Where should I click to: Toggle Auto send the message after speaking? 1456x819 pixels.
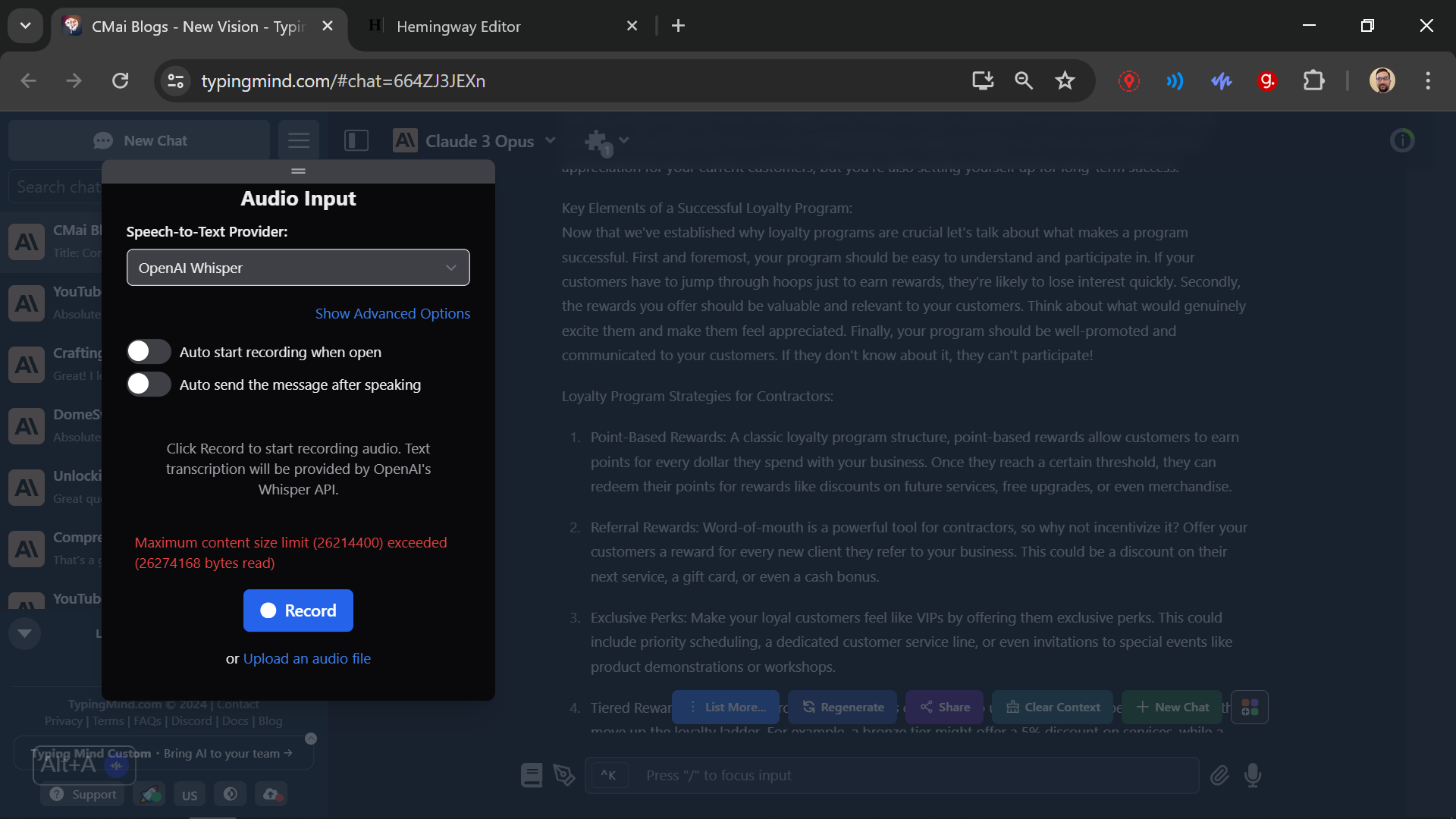(x=149, y=384)
